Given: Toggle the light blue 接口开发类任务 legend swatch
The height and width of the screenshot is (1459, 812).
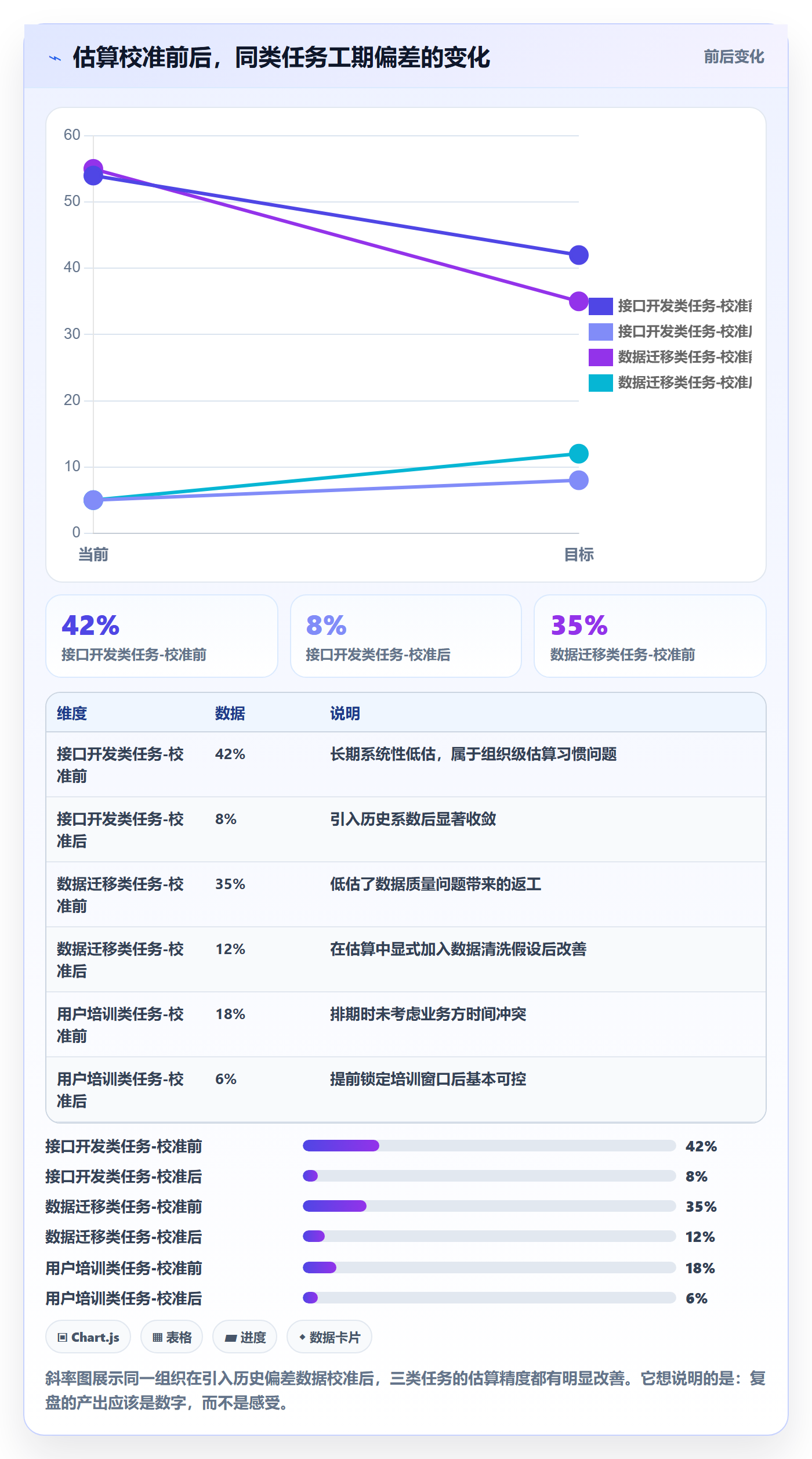Looking at the screenshot, I should coord(600,331).
